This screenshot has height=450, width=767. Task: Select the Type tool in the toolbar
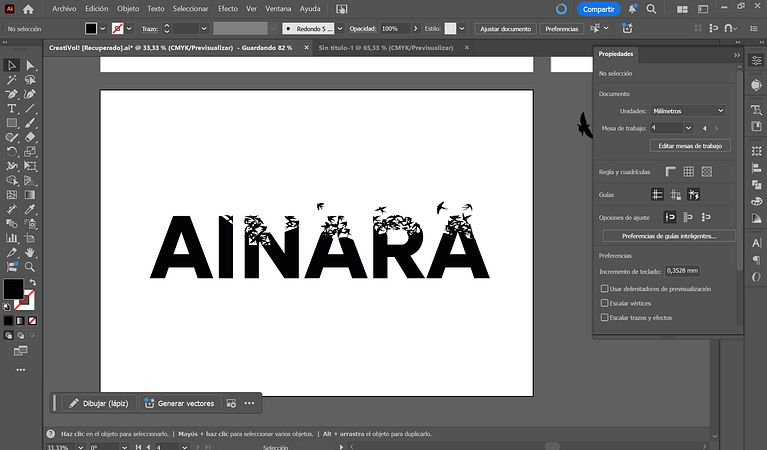coord(12,108)
